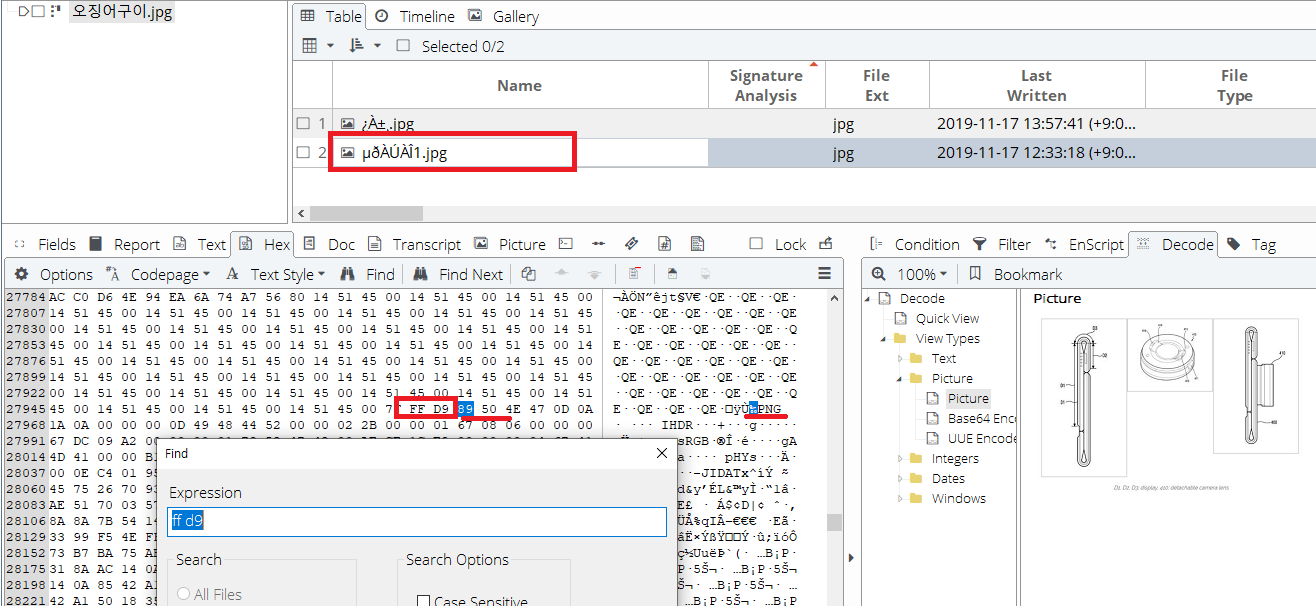This screenshot has width=1316, height=606.
Task: Toggle the Selected 0/2 checkbox
Action: (x=403, y=46)
